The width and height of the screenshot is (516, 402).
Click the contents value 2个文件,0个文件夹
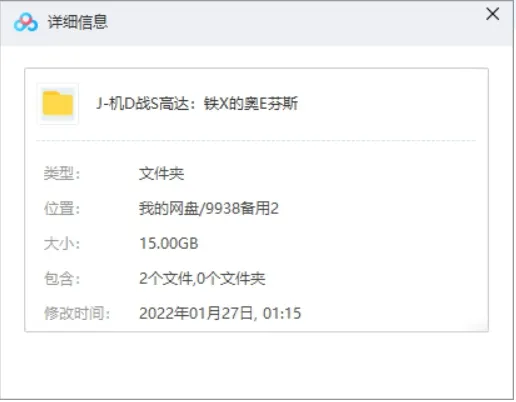click(x=202, y=279)
